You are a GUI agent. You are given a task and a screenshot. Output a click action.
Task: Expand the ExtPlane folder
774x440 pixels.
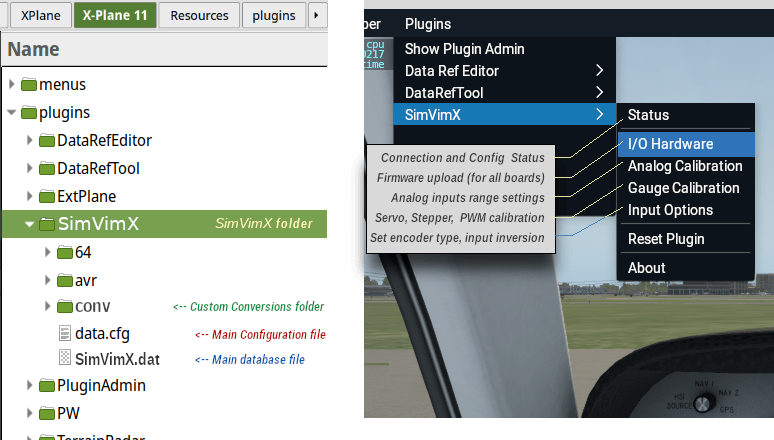click(x=30, y=196)
